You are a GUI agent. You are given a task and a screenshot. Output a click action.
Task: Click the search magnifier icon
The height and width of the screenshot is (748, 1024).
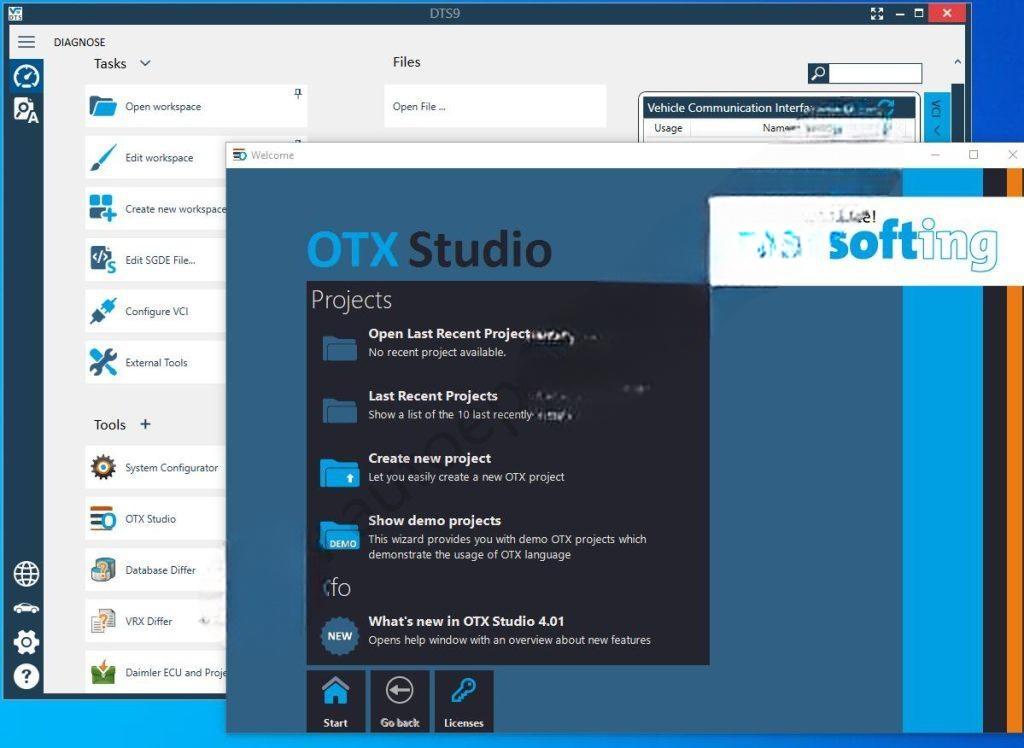[x=818, y=73]
